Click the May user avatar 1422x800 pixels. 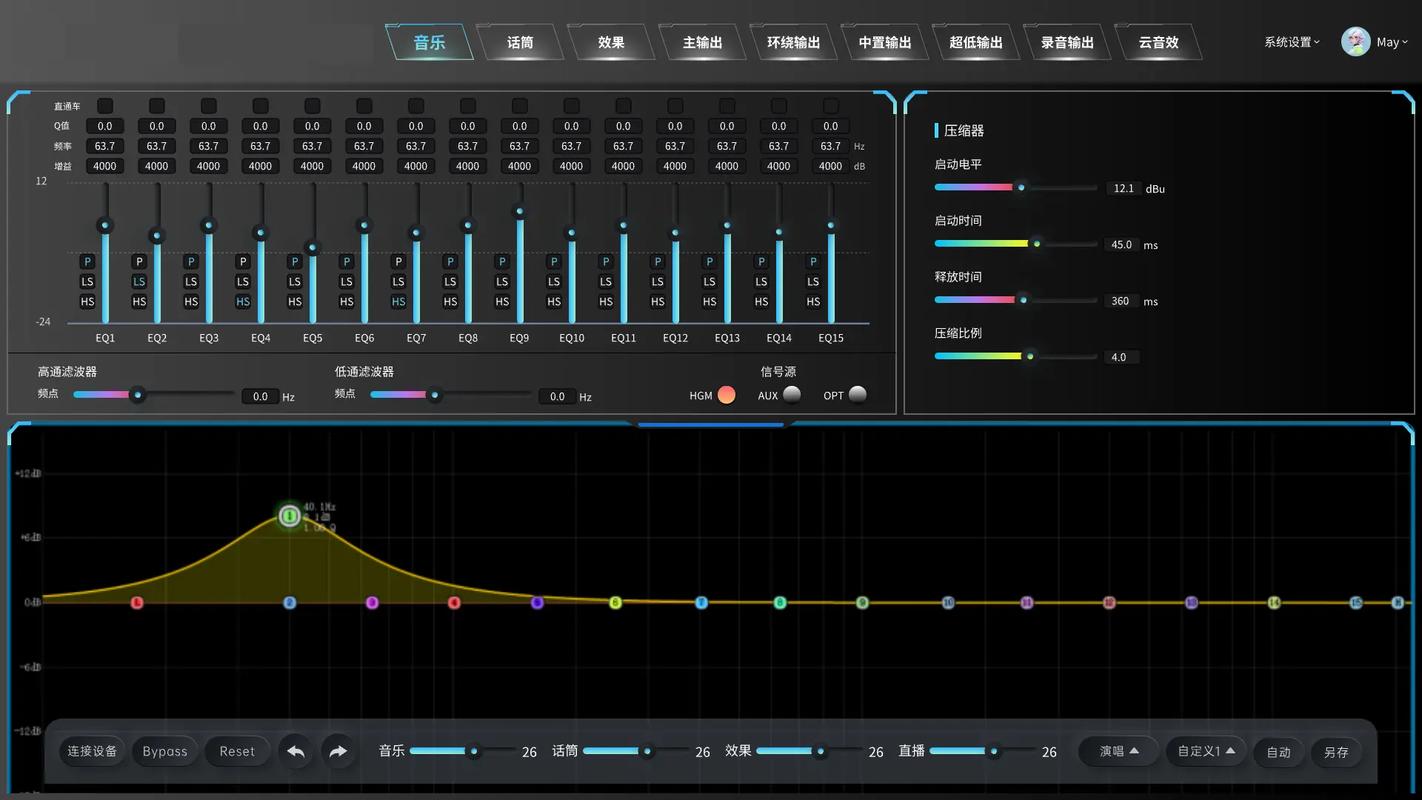[1355, 42]
